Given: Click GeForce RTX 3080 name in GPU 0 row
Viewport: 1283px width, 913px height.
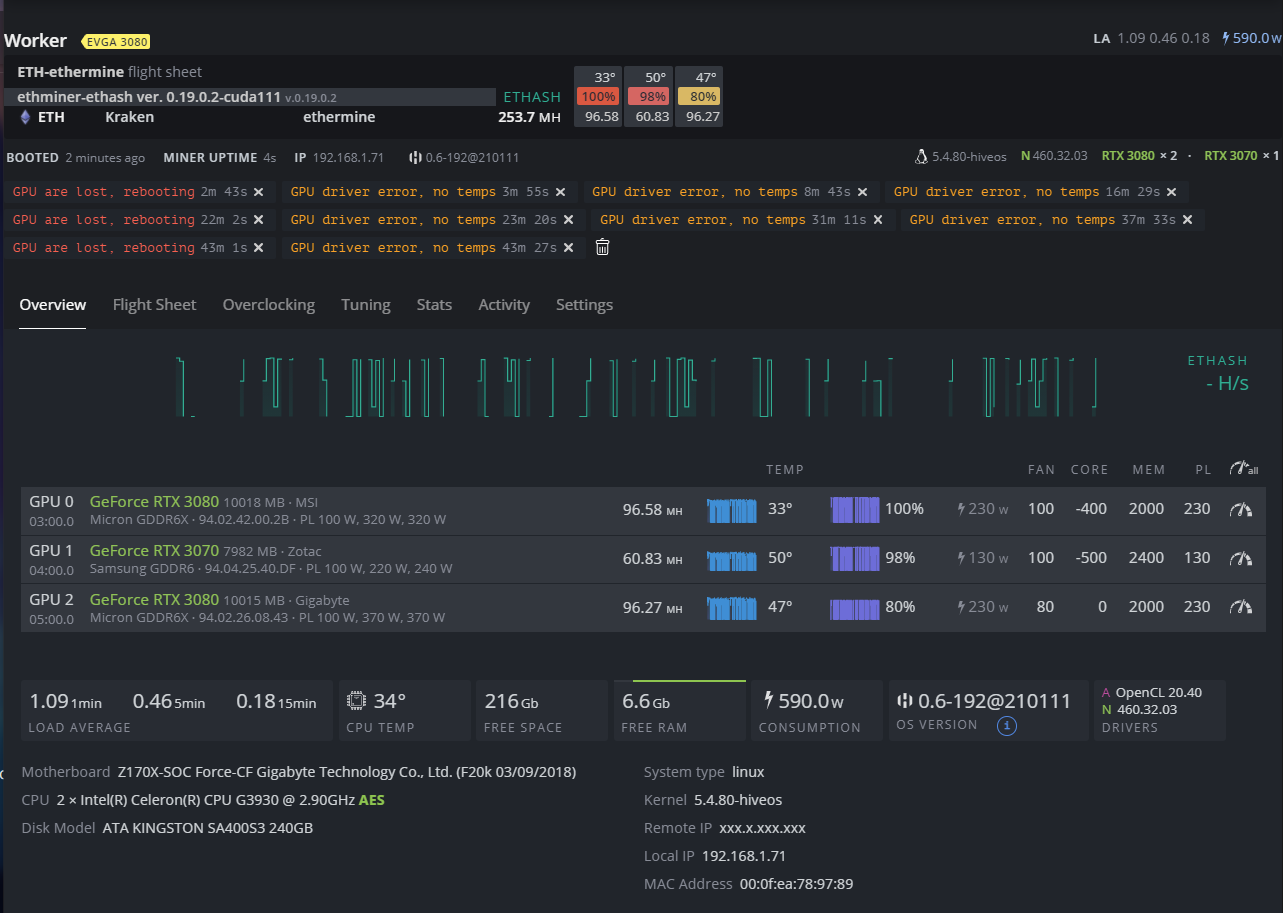Looking at the screenshot, I should point(154,502).
